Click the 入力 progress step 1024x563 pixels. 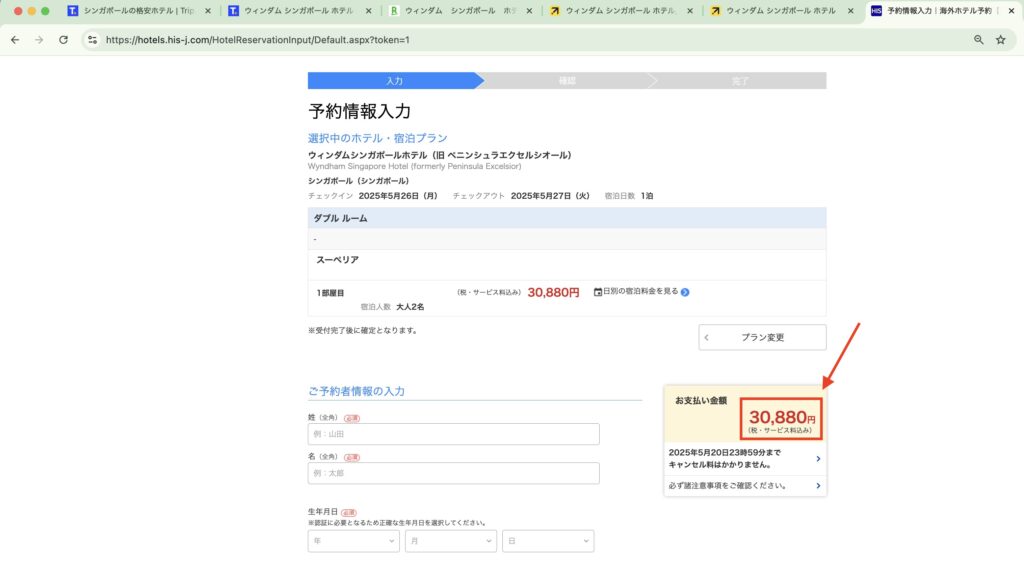coord(394,81)
